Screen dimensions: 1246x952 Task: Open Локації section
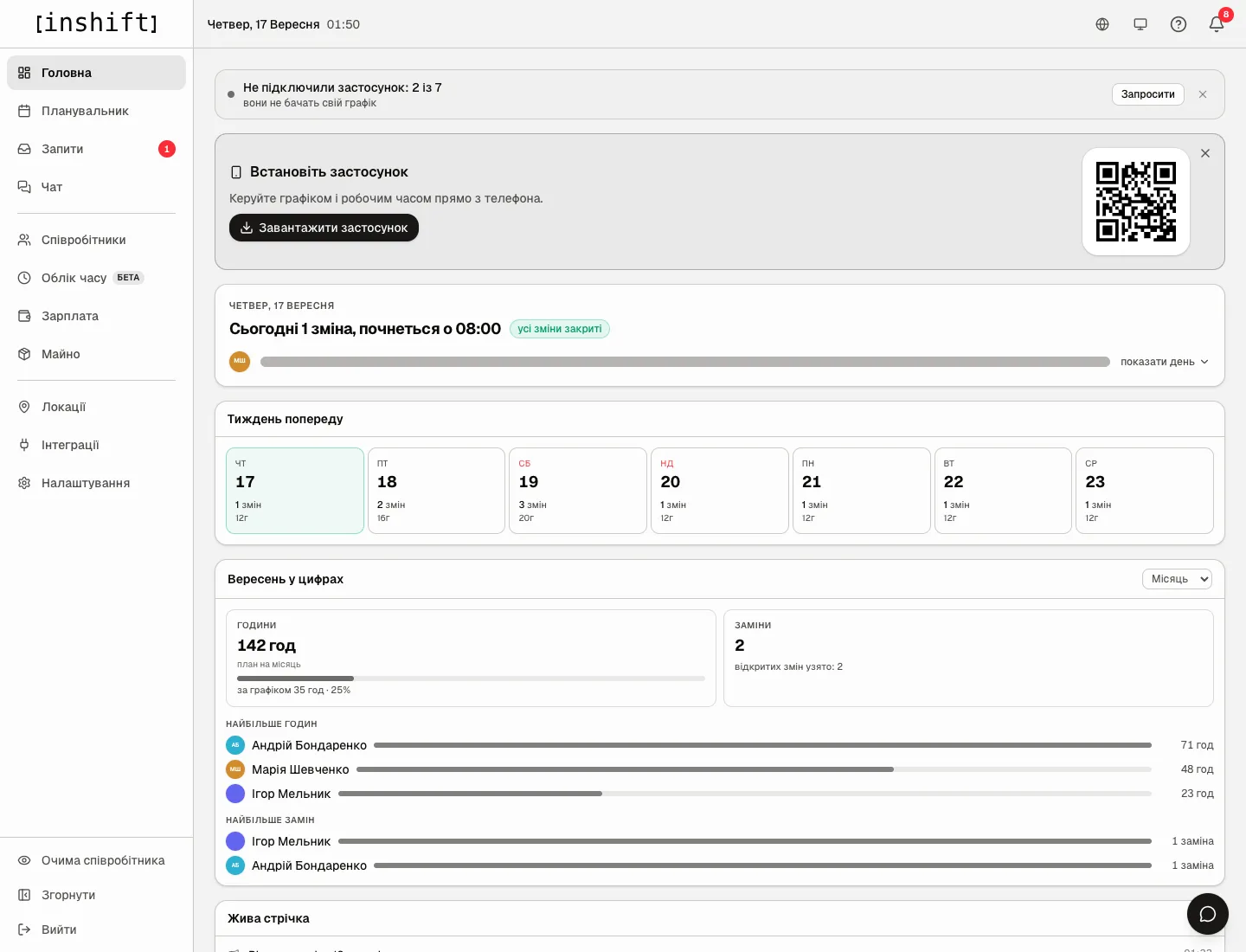pyautogui.click(x=96, y=407)
